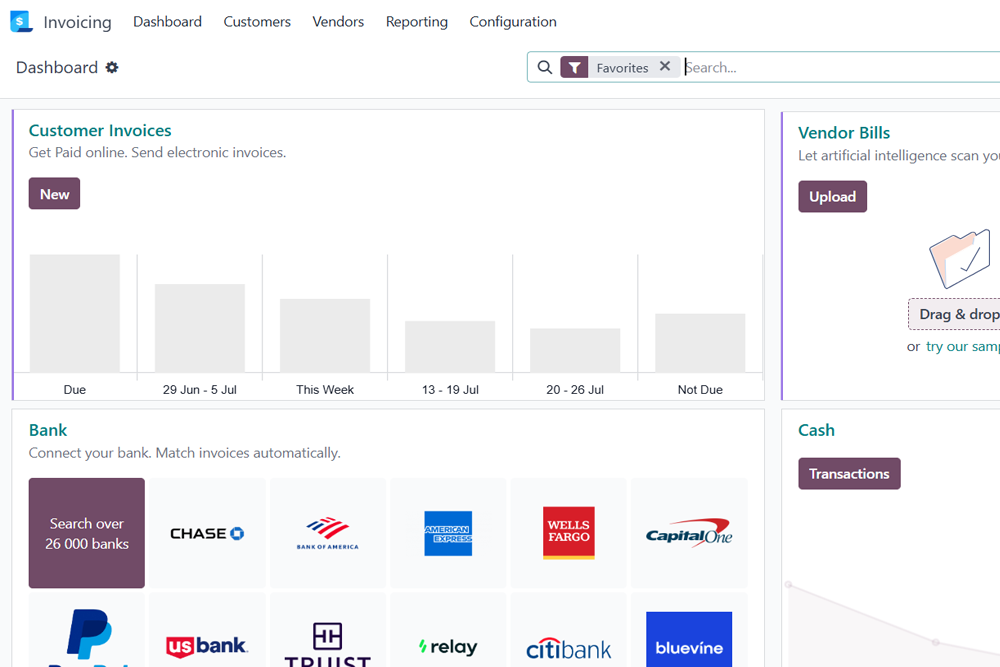Remove the Favorites filter with X
The height and width of the screenshot is (667, 1000).
tap(665, 66)
